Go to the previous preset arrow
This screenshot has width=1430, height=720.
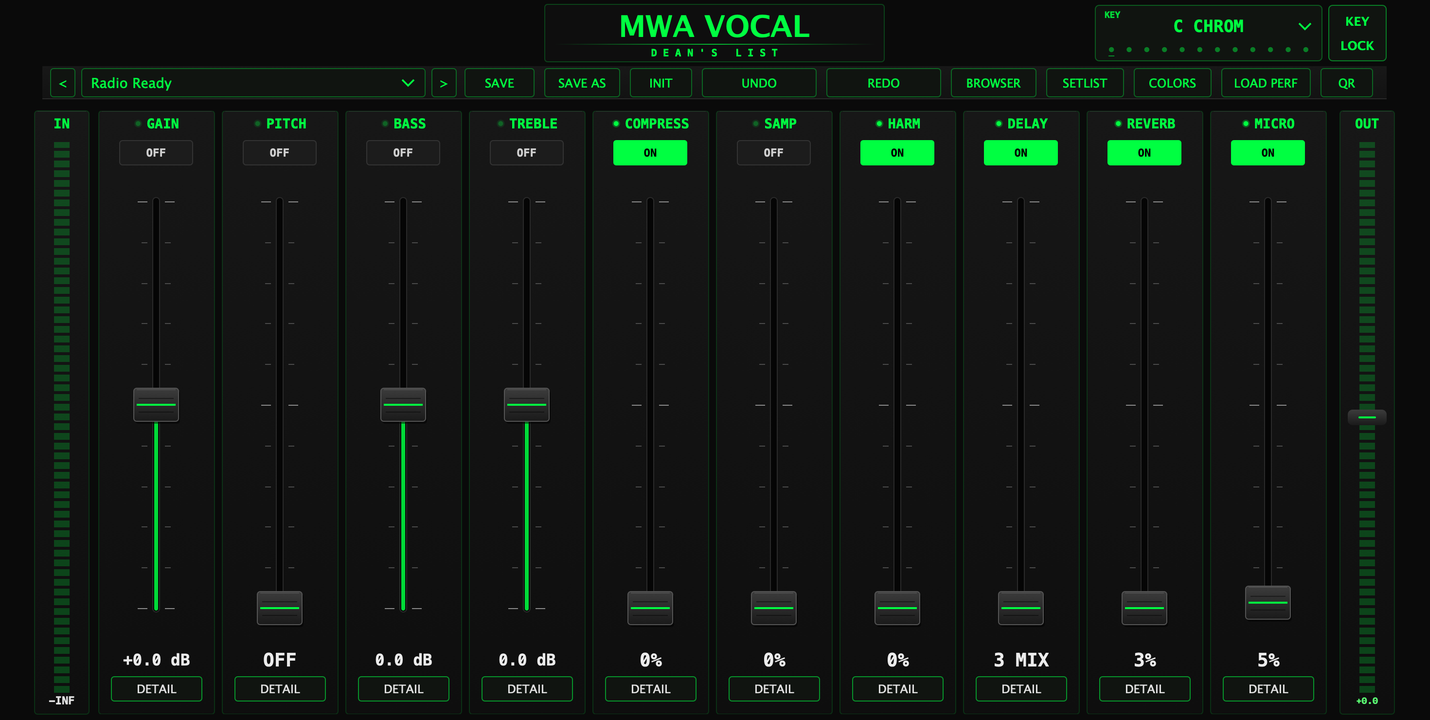[63, 83]
